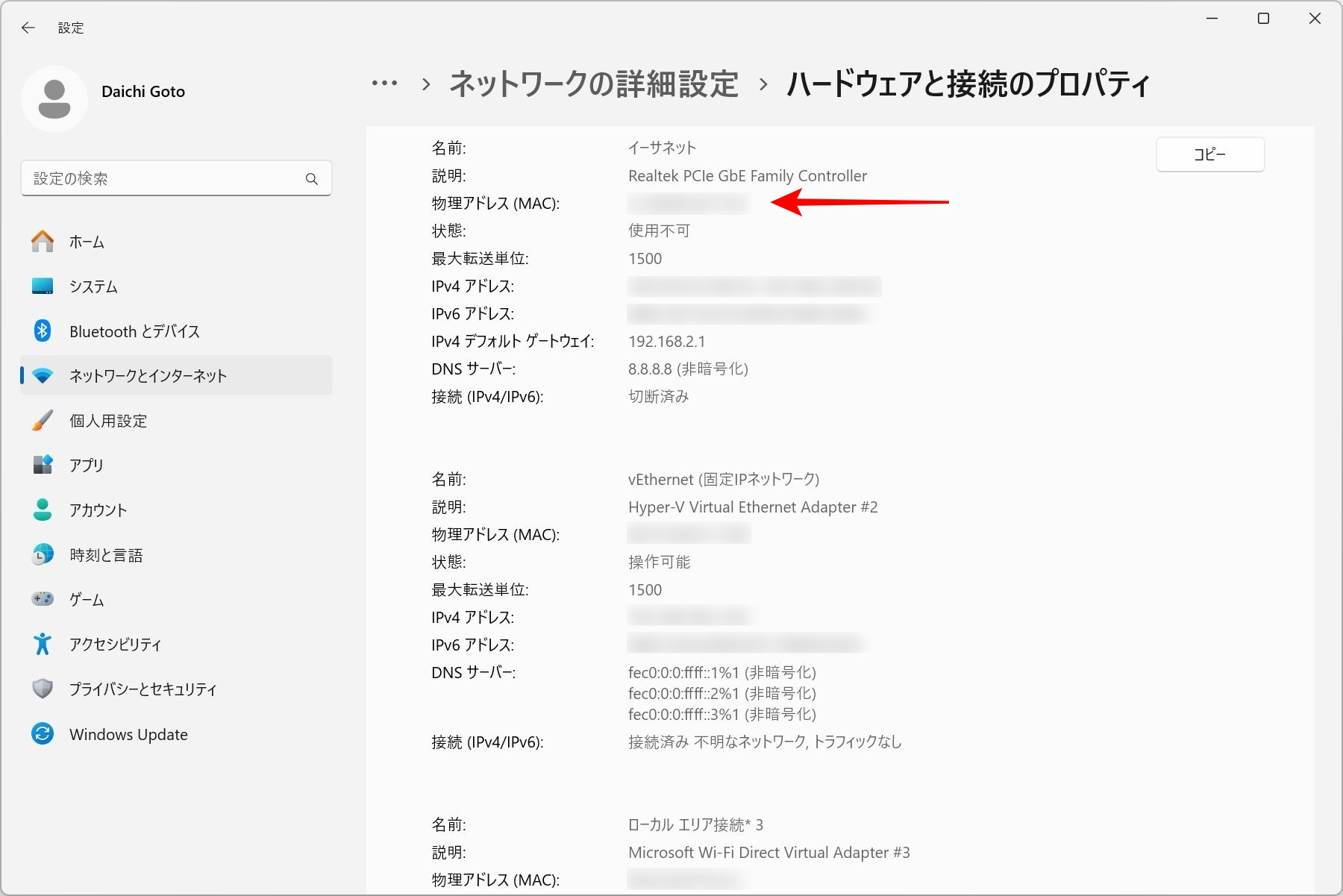Click Microsoft Wi-Fi Direct Virtual Adapter #3
Viewport: 1343px width, 896px height.
[769, 853]
